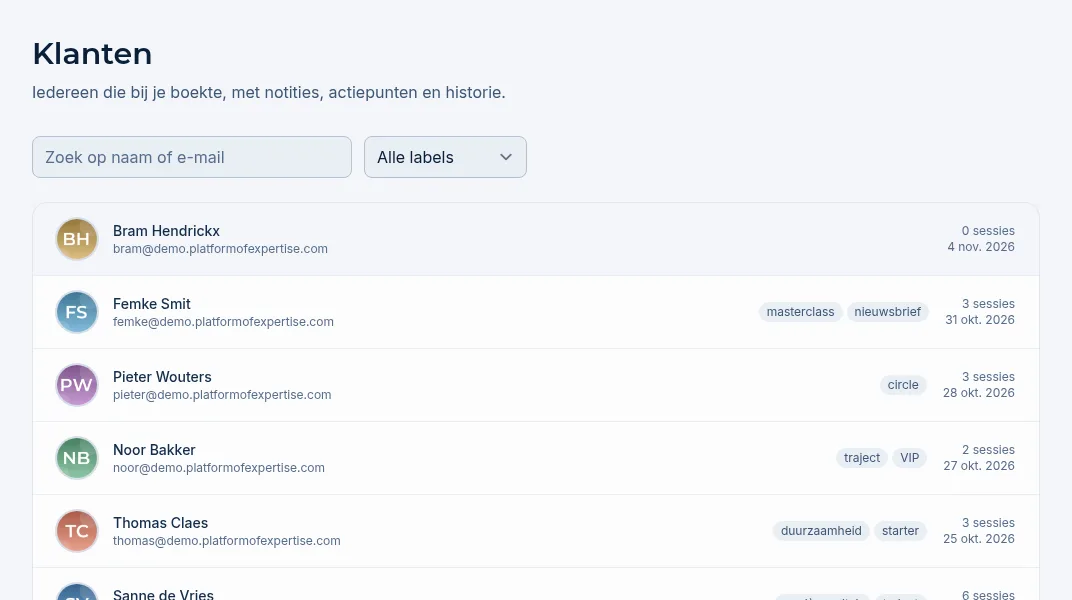Click Femke Smit's FS avatar
This screenshot has width=1072, height=600.
tap(77, 312)
